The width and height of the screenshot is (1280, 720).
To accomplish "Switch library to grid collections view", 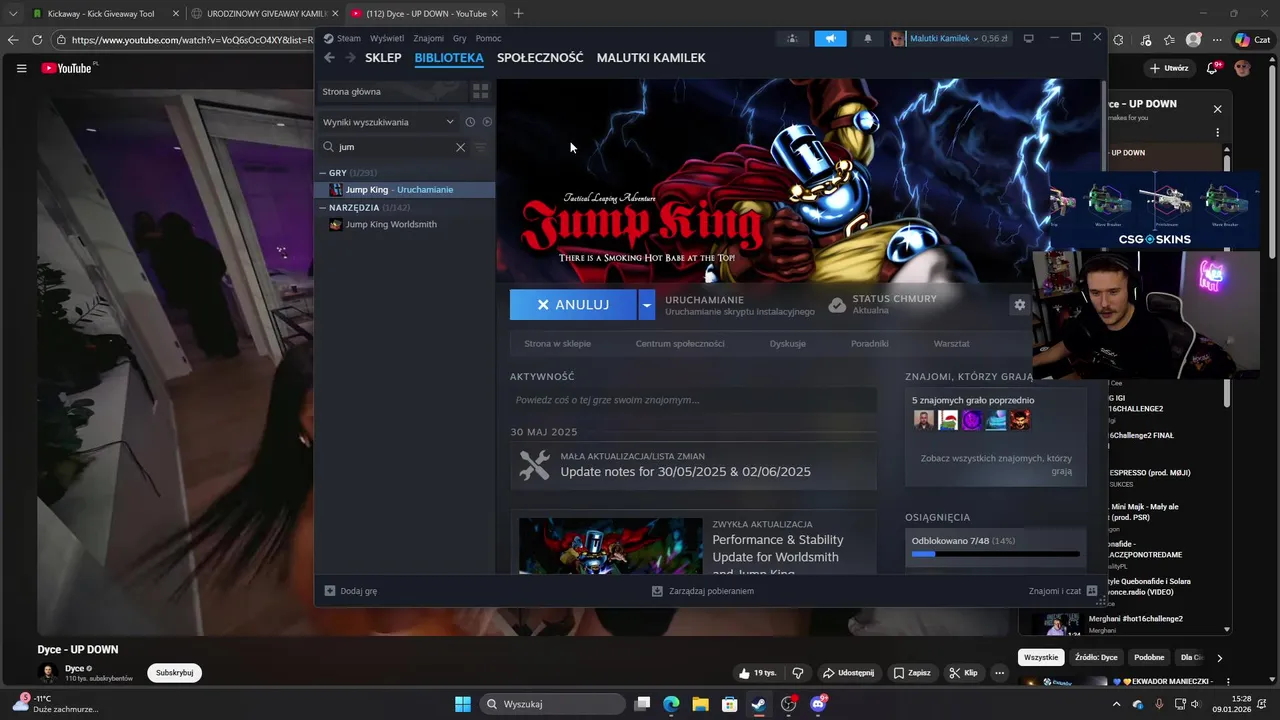I will coord(480,91).
